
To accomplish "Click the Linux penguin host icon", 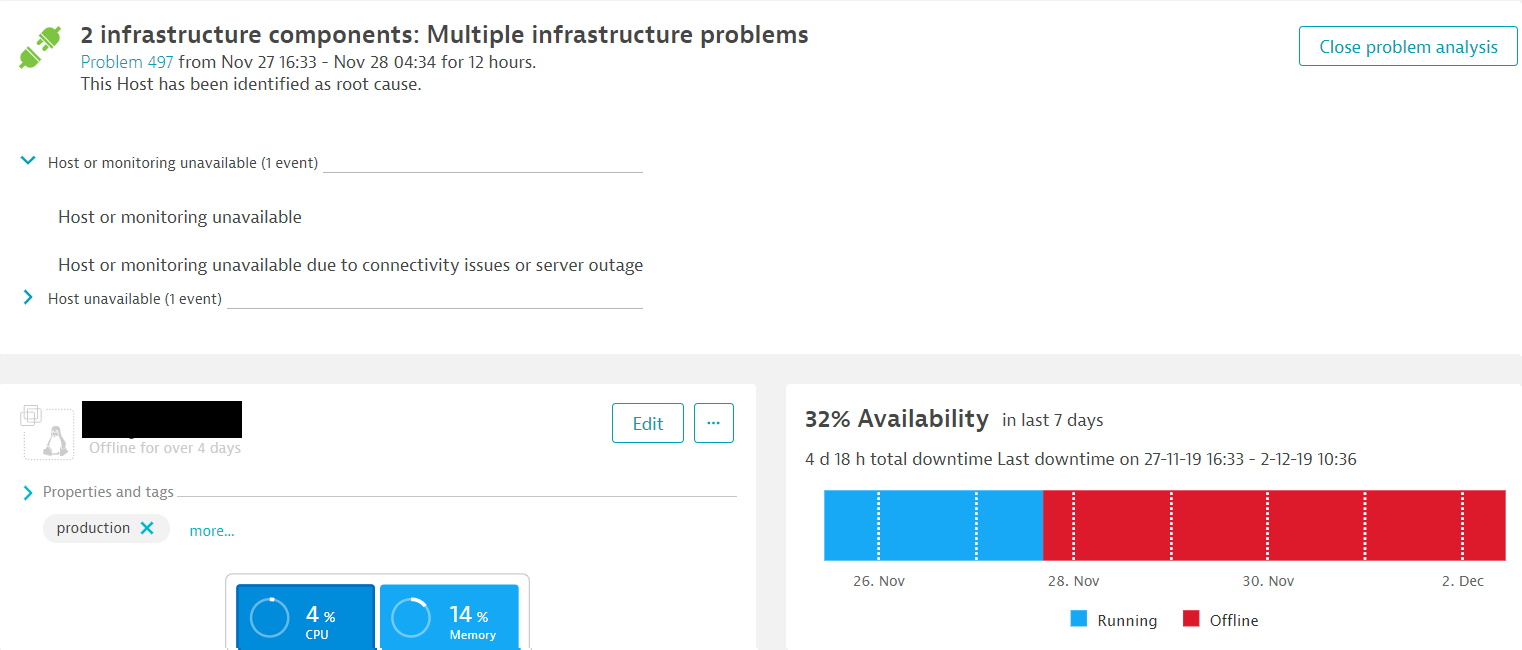I will [x=56, y=441].
